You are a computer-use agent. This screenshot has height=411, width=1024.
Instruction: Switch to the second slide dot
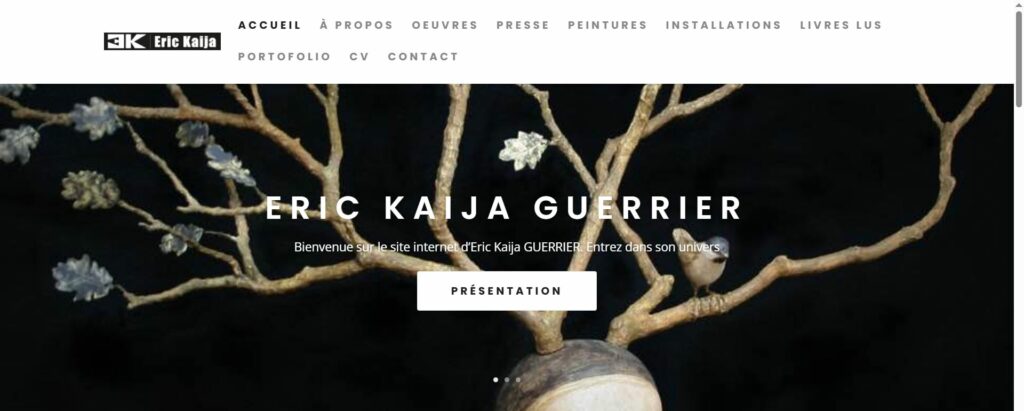[x=507, y=380]
